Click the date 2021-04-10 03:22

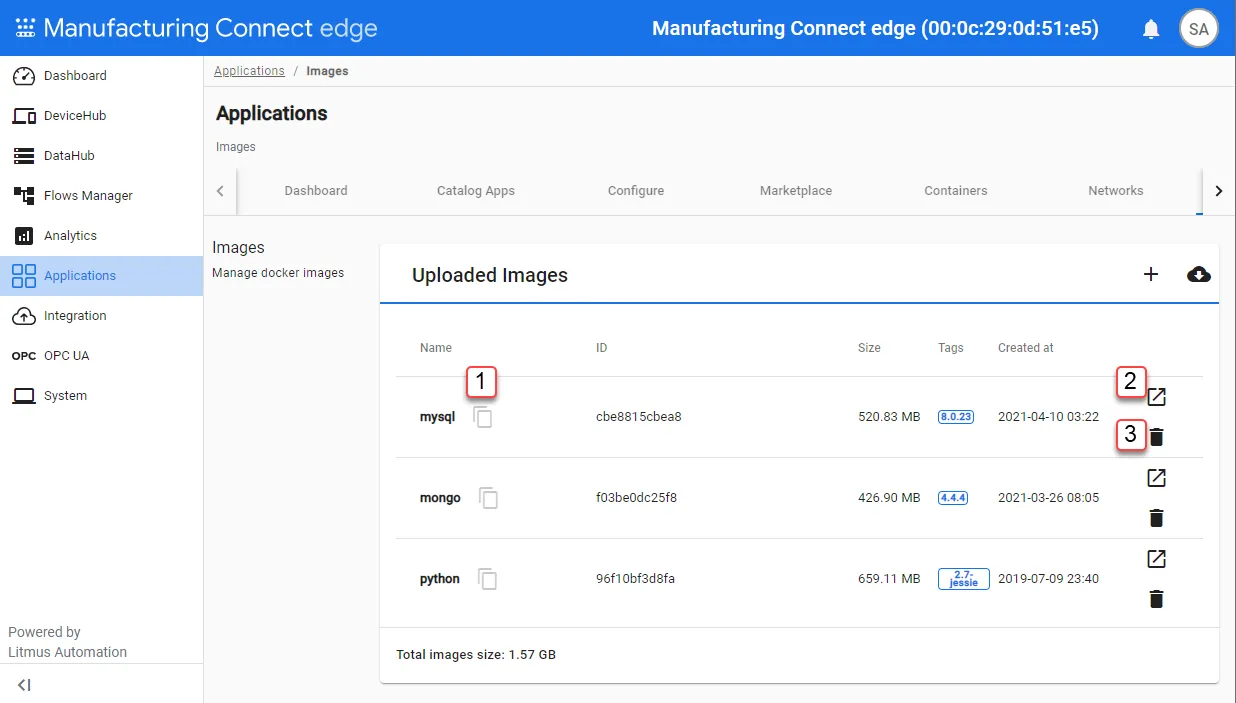point(1048,417)
